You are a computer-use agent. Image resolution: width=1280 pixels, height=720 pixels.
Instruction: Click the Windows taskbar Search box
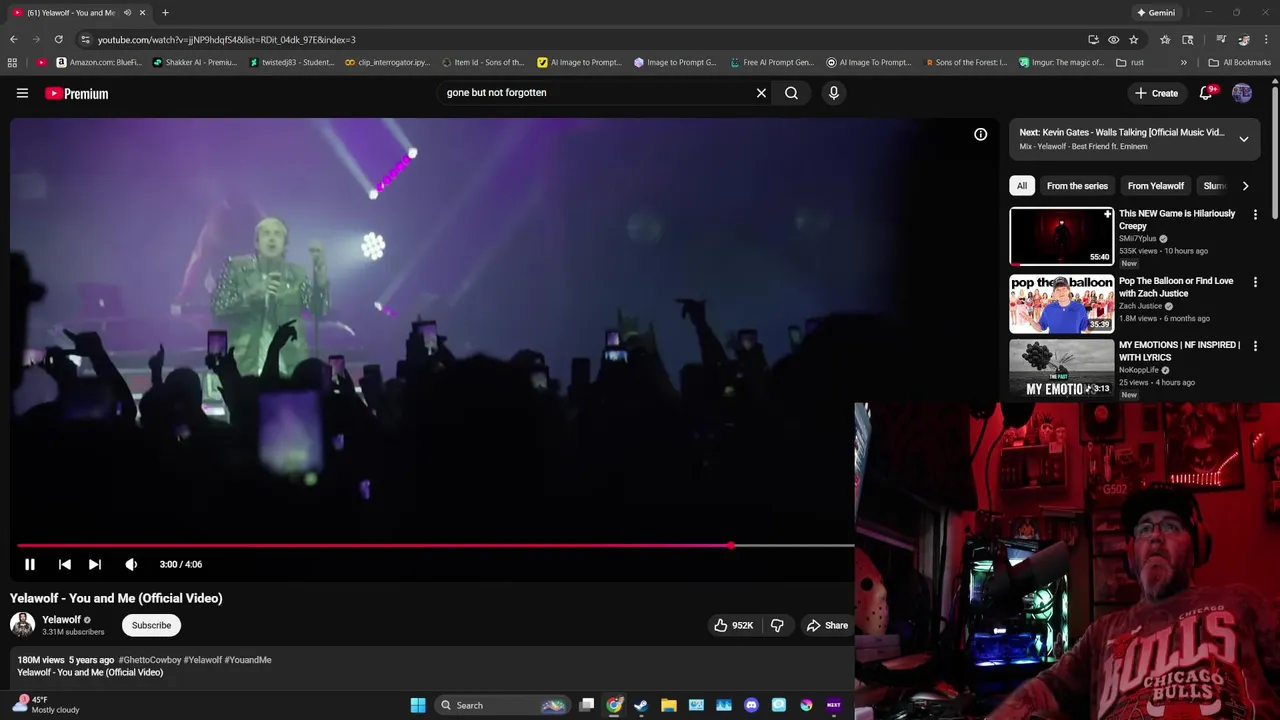502,705
